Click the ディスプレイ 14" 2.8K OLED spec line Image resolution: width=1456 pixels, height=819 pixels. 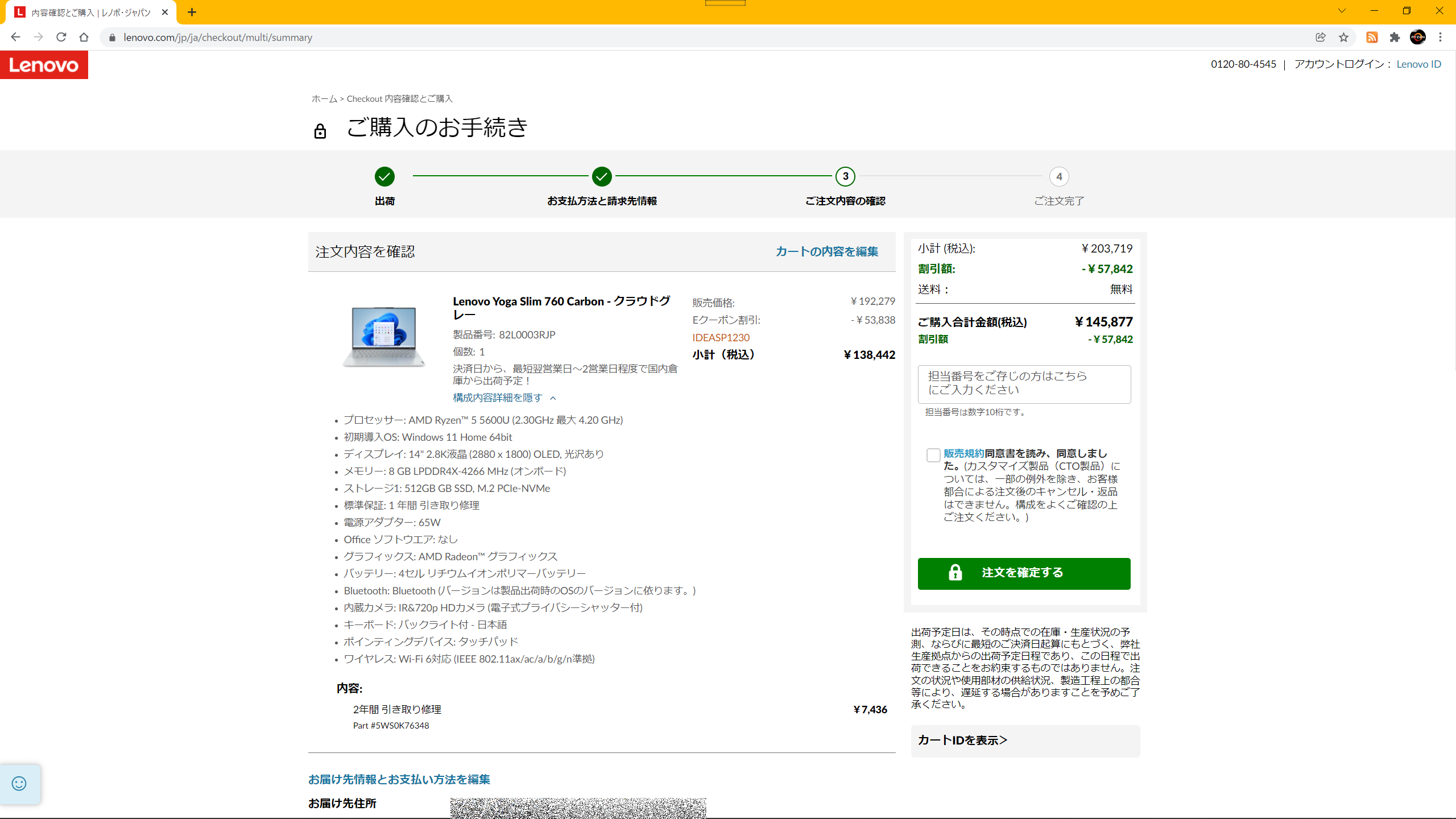pos(474,454)
